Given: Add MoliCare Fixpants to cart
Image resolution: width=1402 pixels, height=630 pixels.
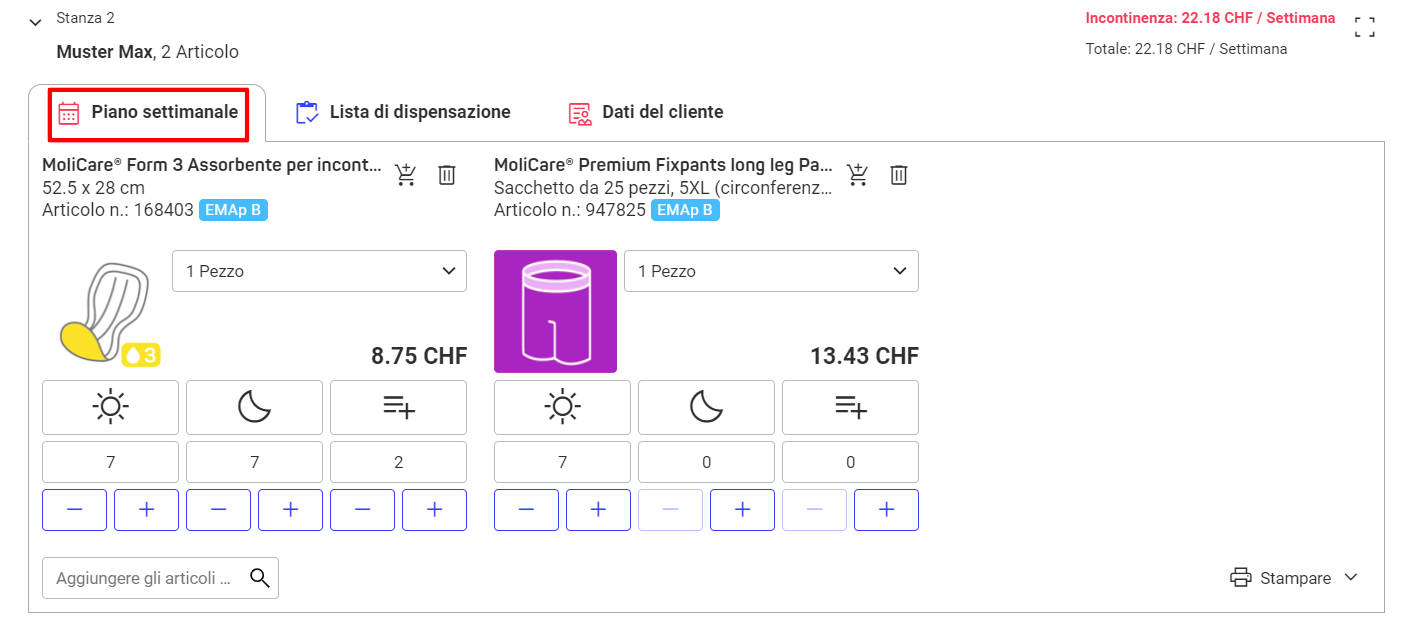Looking at the screenshot, I should coord(857,175).
